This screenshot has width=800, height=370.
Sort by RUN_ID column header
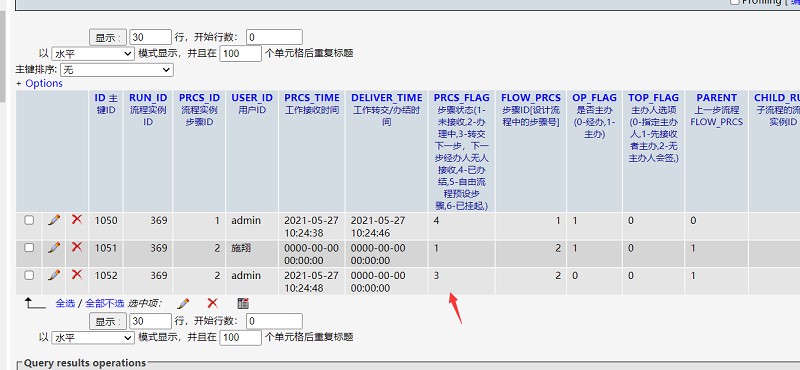148,97
